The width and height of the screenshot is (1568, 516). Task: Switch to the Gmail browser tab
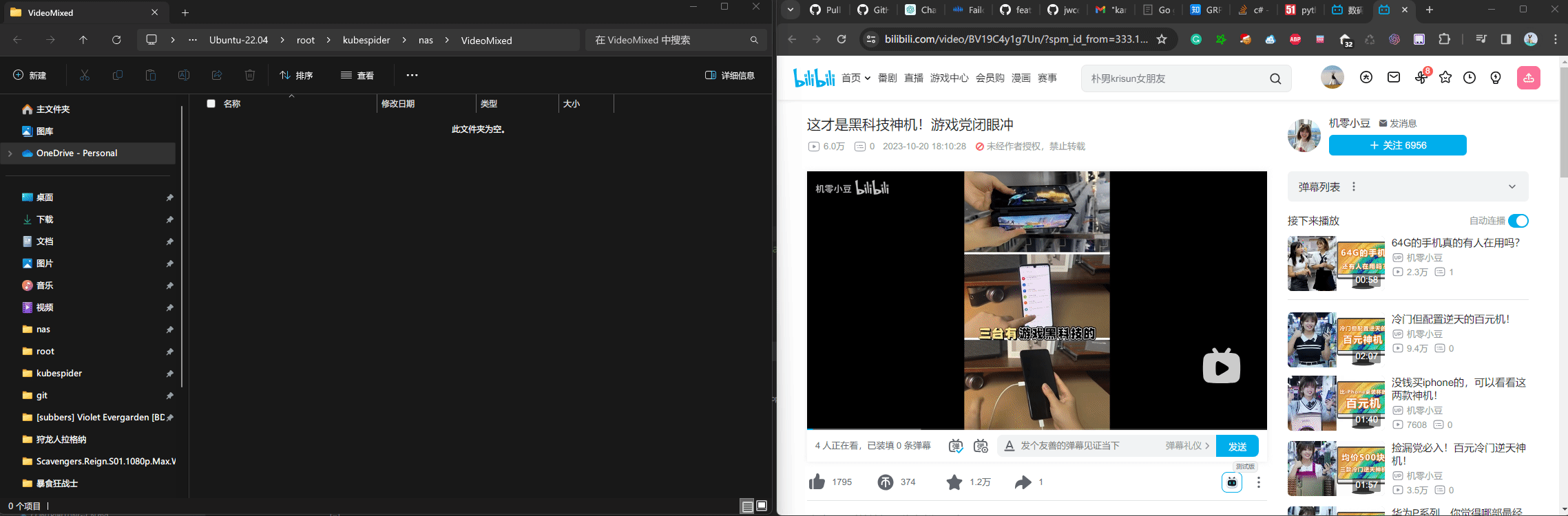coord(1110,10)
